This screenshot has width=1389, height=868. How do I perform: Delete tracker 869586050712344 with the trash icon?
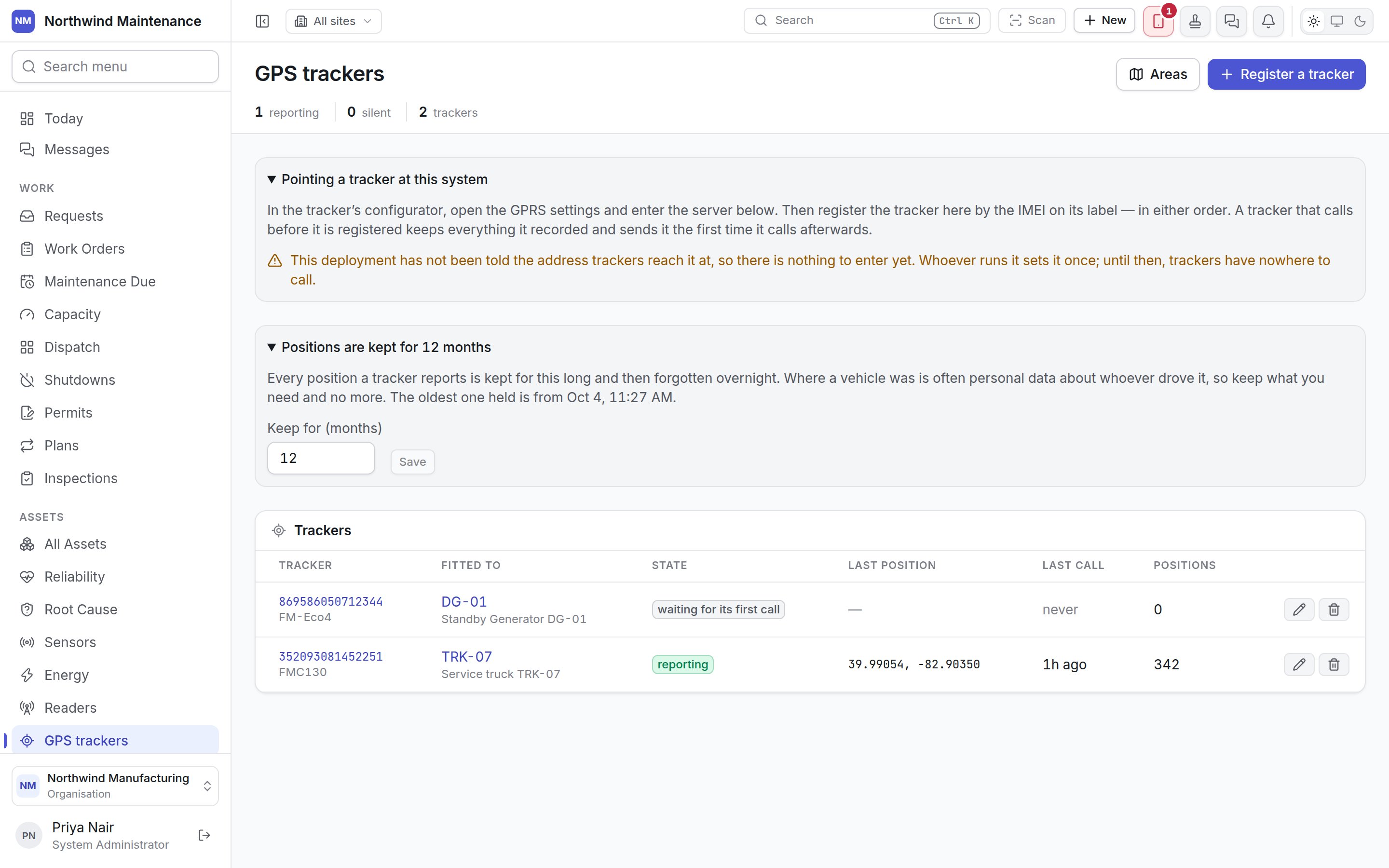coord(1334,609)
